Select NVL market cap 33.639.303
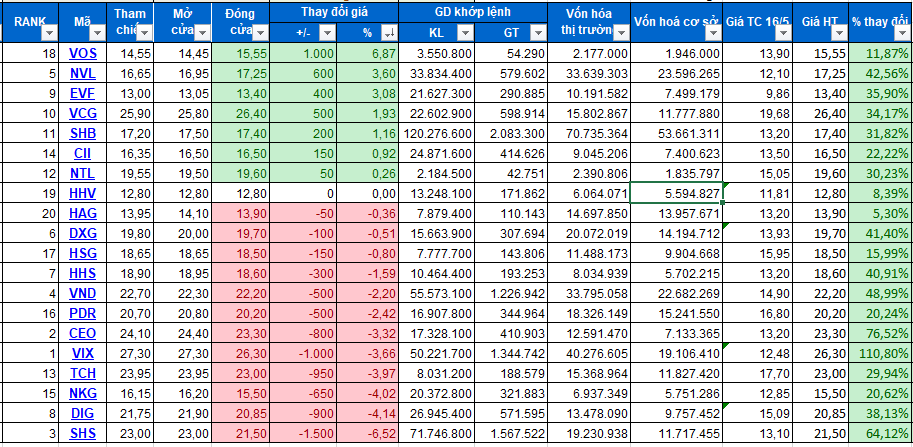 click(589, 74)
